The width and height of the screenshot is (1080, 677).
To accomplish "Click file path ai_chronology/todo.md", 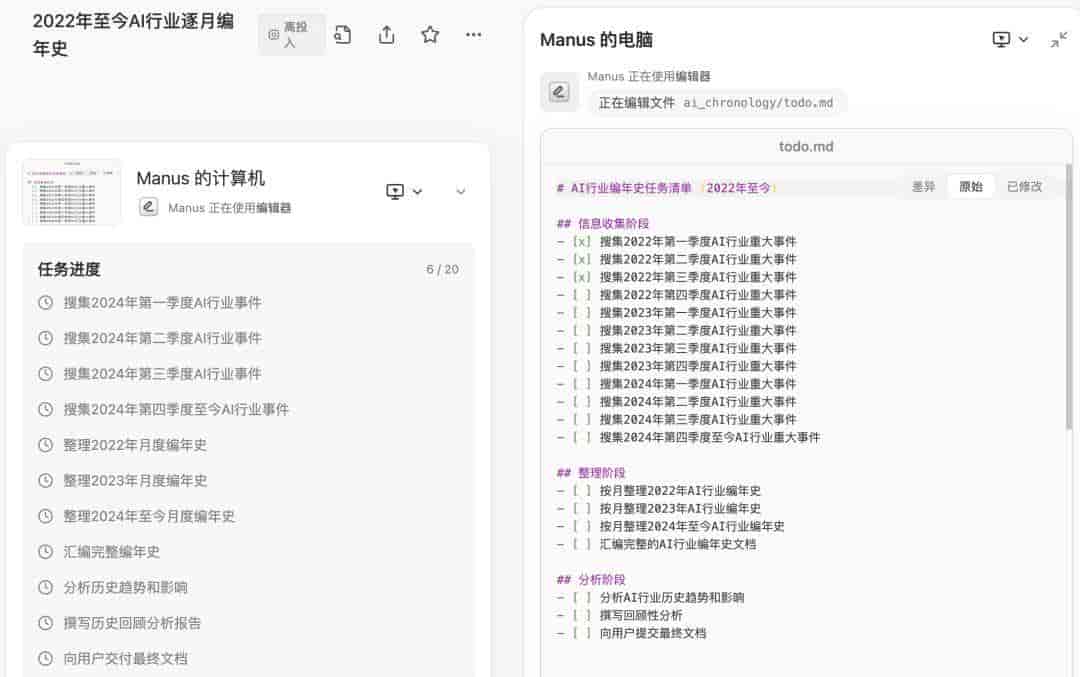I will click(758, 103).
